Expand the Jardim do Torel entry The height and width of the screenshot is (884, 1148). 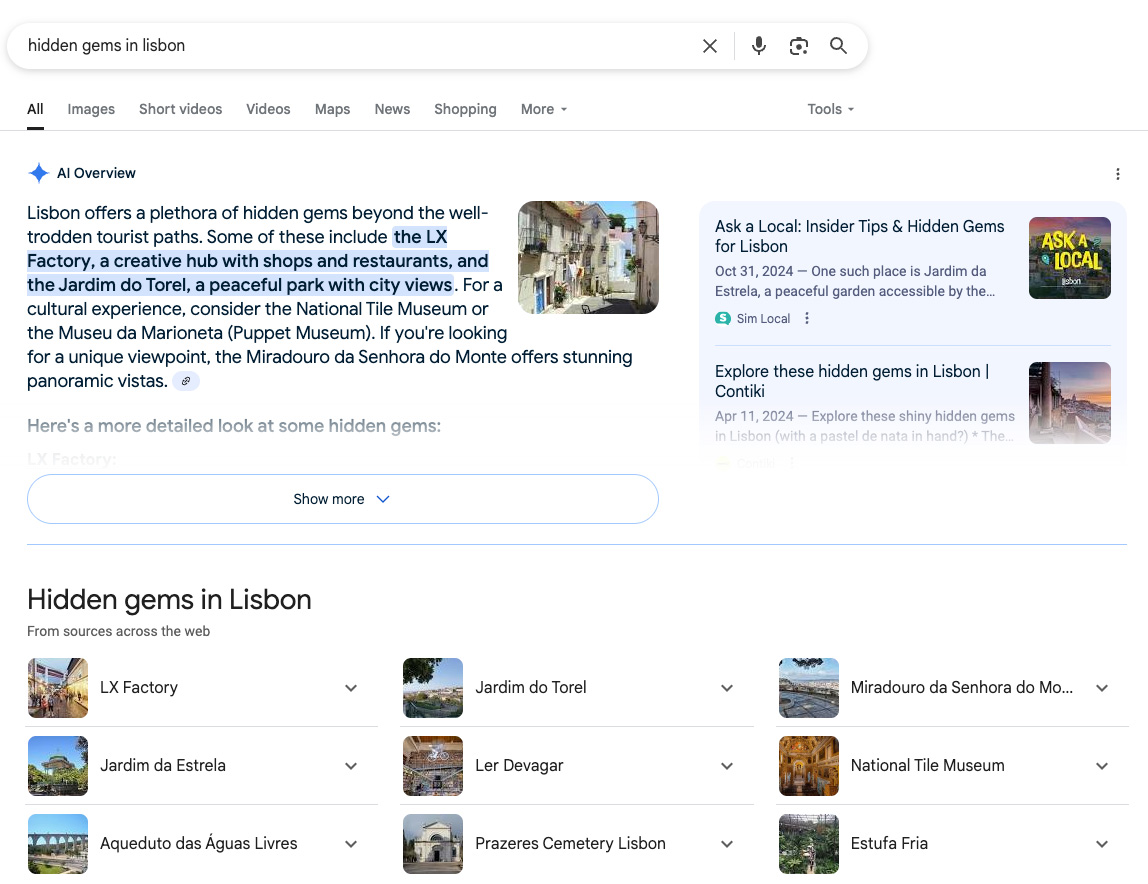pyautogui.click(x=727, y=688)
